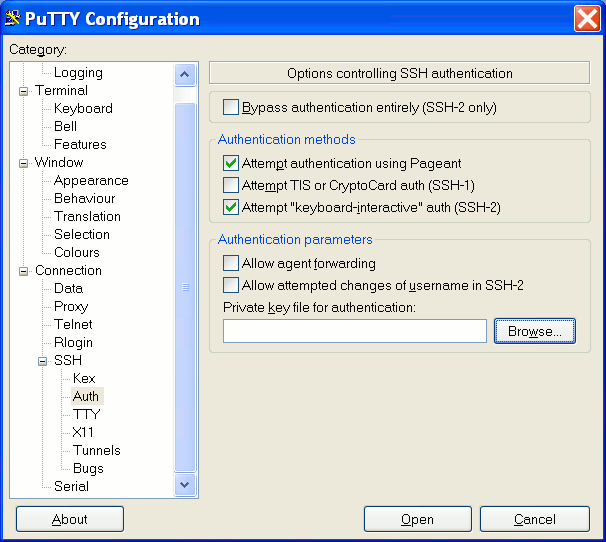Click the Browse... button for key file
The width and height of the screenshot is (606, 542).
pos(535,331)
